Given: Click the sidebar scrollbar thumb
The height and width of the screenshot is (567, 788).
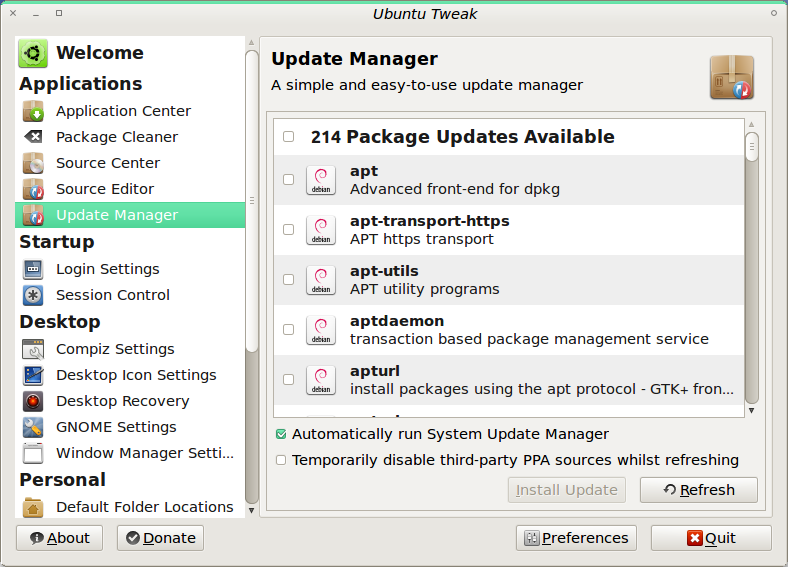Looking at the screenshot, I should tap(252, 201).
